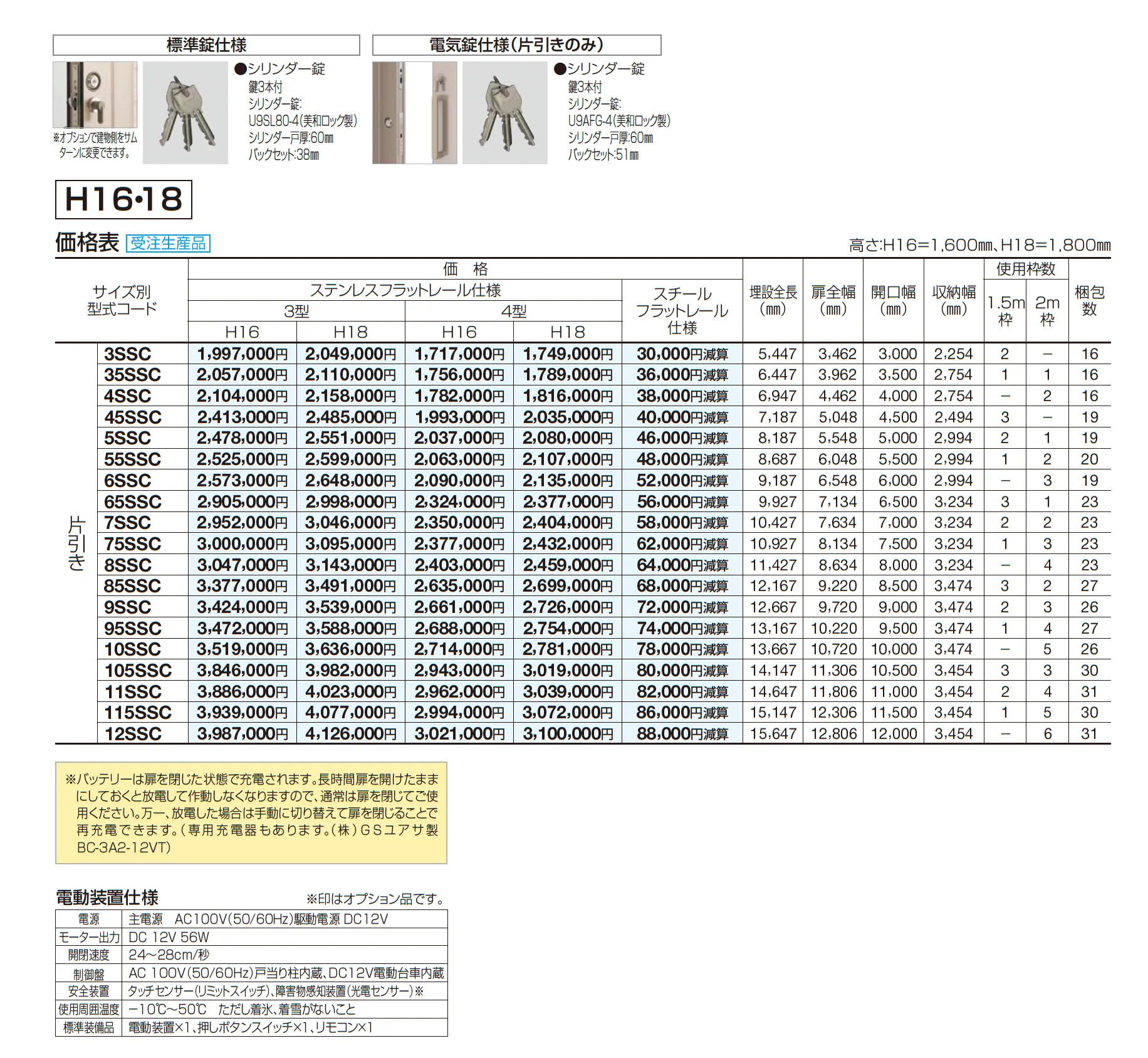Select model code 35SSC

coord(133,375)
